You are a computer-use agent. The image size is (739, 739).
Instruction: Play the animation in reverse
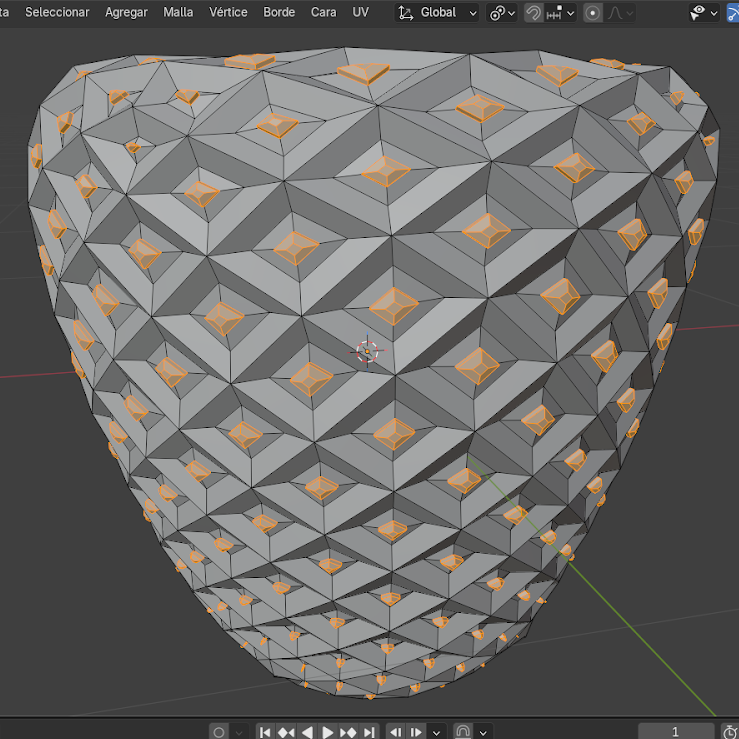click(307, 732)
